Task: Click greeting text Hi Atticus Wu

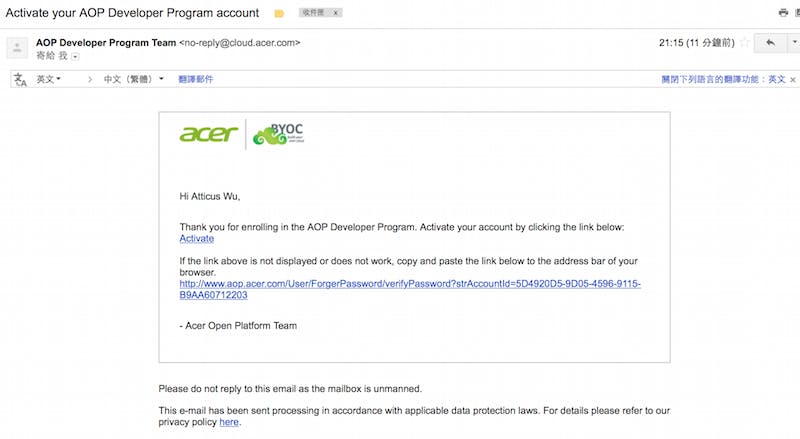Action: [210, 197]
